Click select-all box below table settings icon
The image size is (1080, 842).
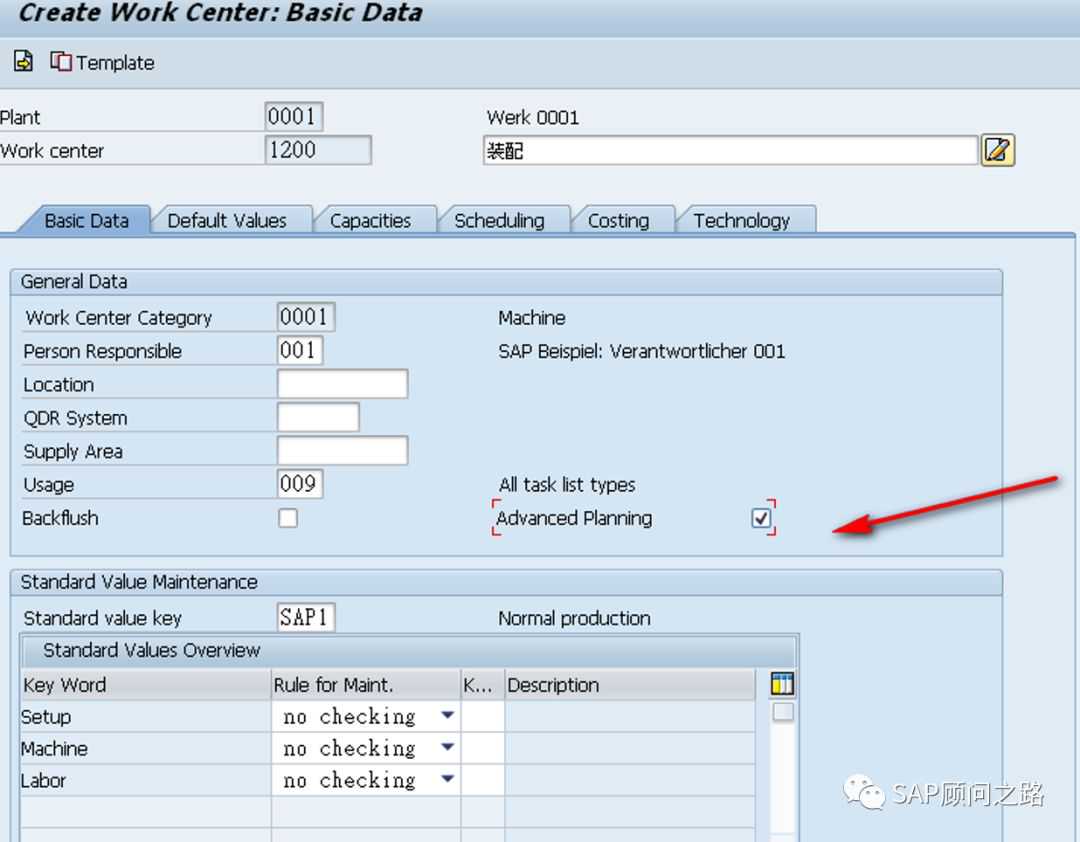(783, 712)
